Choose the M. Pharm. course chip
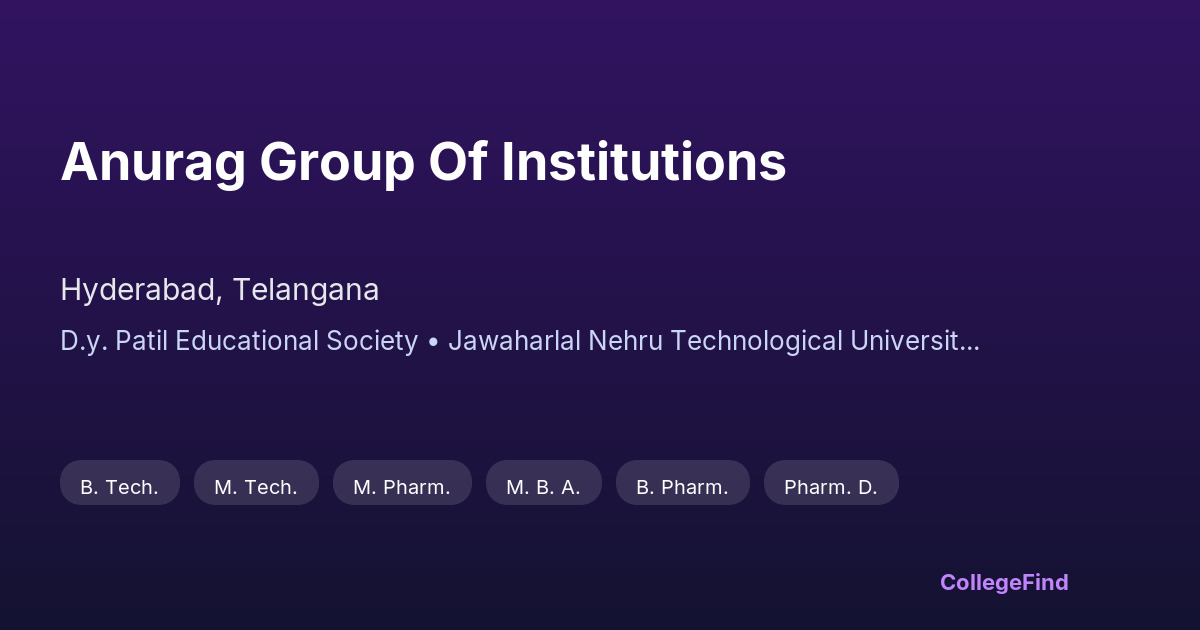This screenshot has width=1200, height=630. point(402,487)
